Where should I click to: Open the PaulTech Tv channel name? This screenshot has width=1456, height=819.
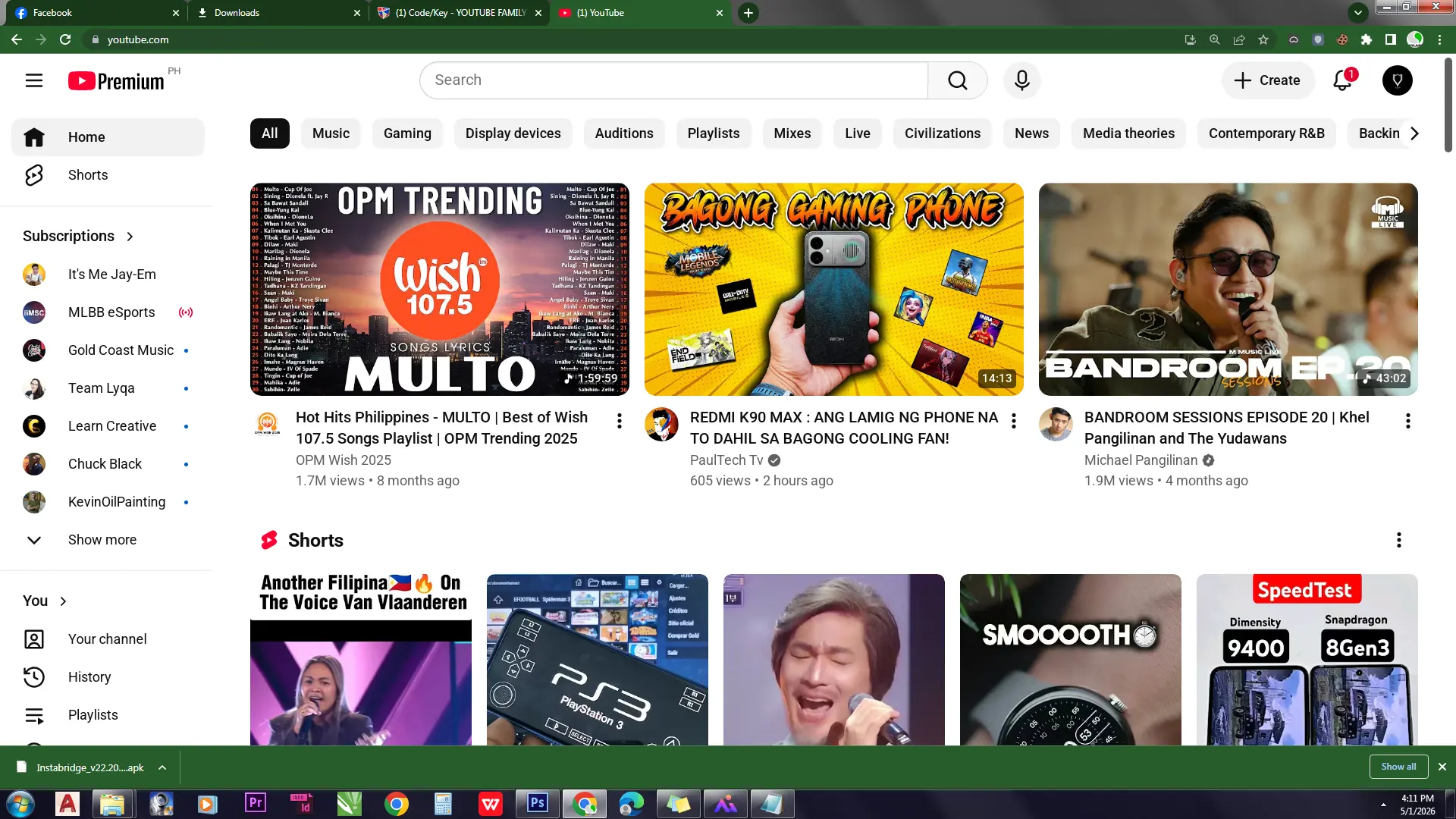point(726,460)
